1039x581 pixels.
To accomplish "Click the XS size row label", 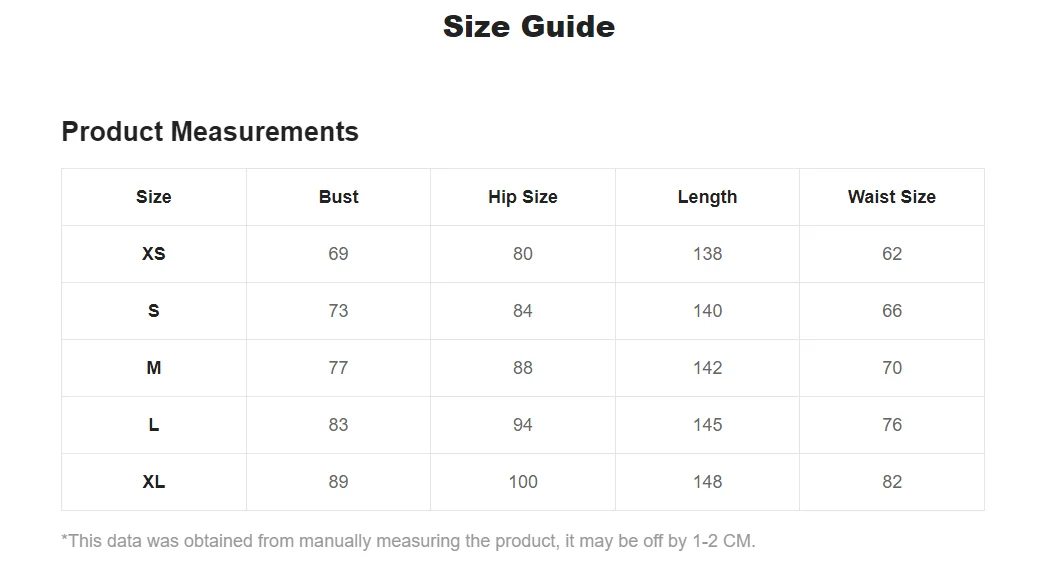I will tap(154, 254).
